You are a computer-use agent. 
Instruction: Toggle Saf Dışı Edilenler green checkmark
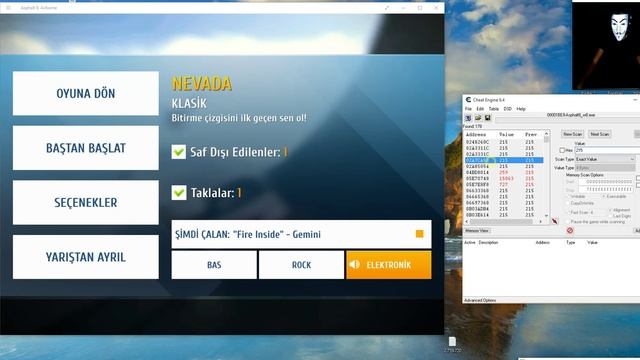pos(179,152)
